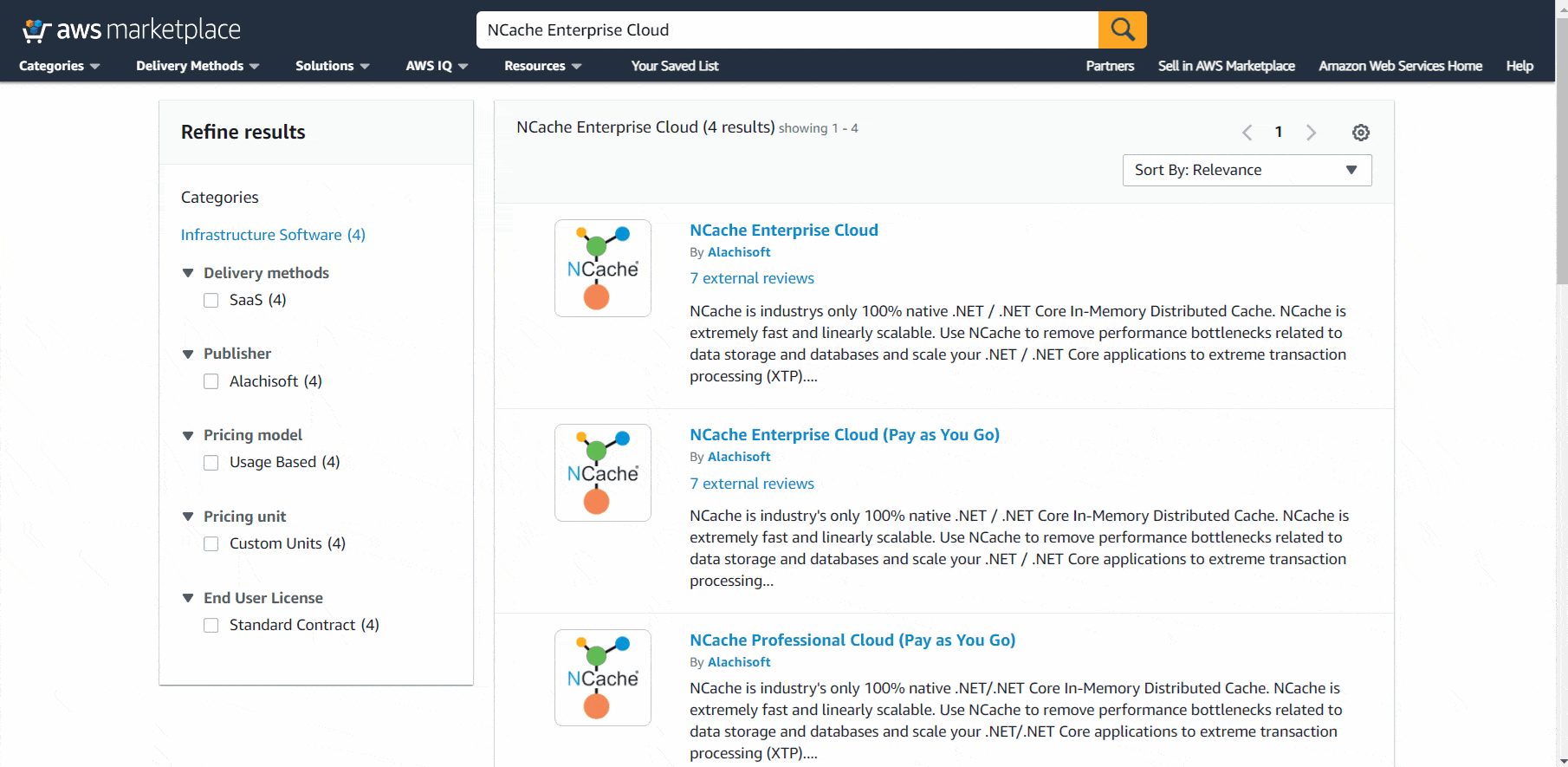Check the Standard Contract license filter
Screen dimensions: 1568x767
point(211,626)
